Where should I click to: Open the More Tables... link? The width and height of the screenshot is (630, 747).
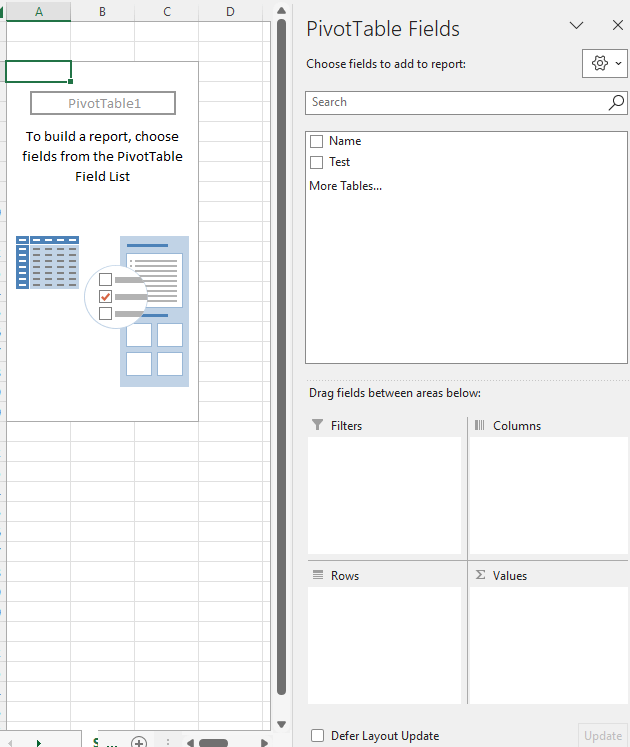point(345,186)
